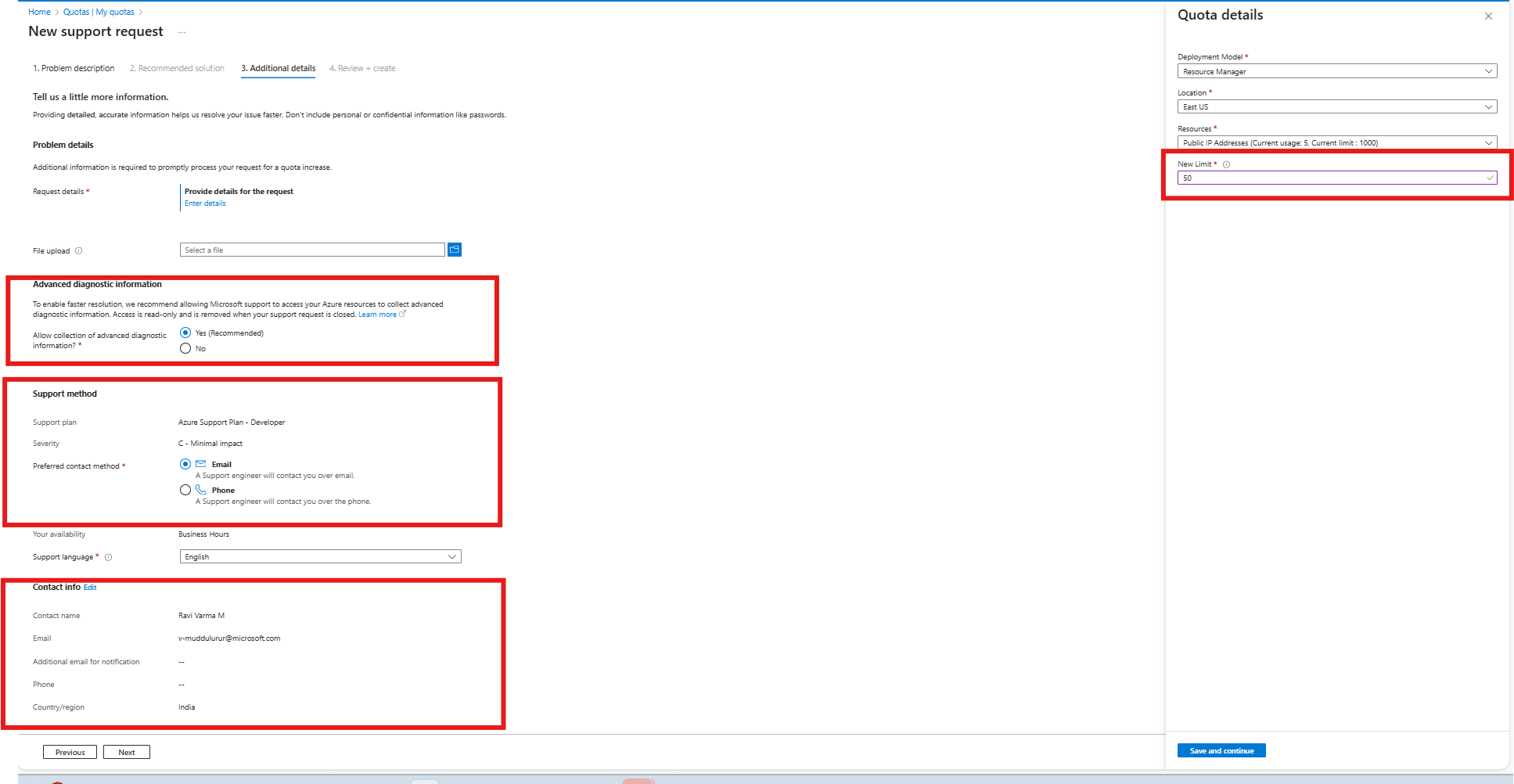Click the Select a file input field
The image size is (1514, 784).
click(x=312, y=250)
